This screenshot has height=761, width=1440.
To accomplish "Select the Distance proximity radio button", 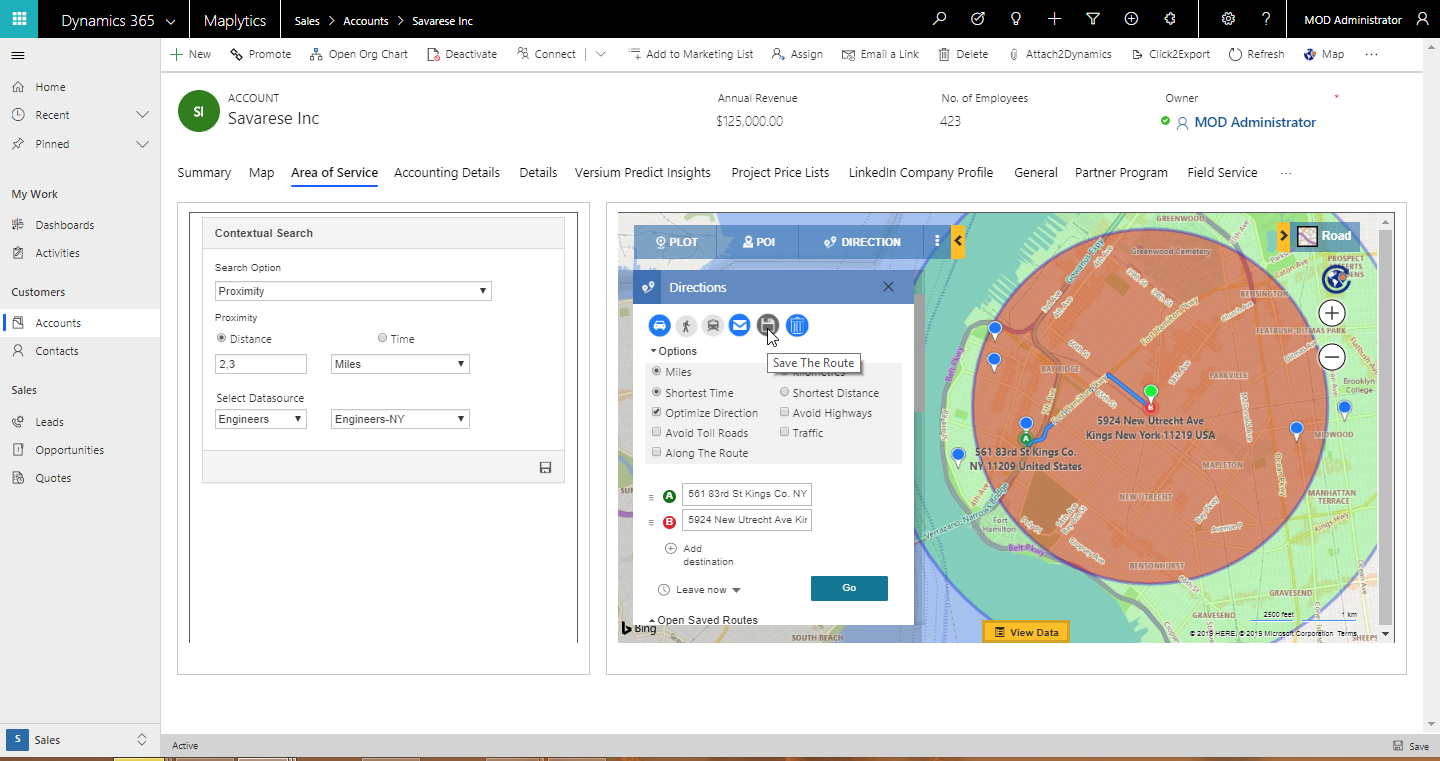I will (221, 338).
